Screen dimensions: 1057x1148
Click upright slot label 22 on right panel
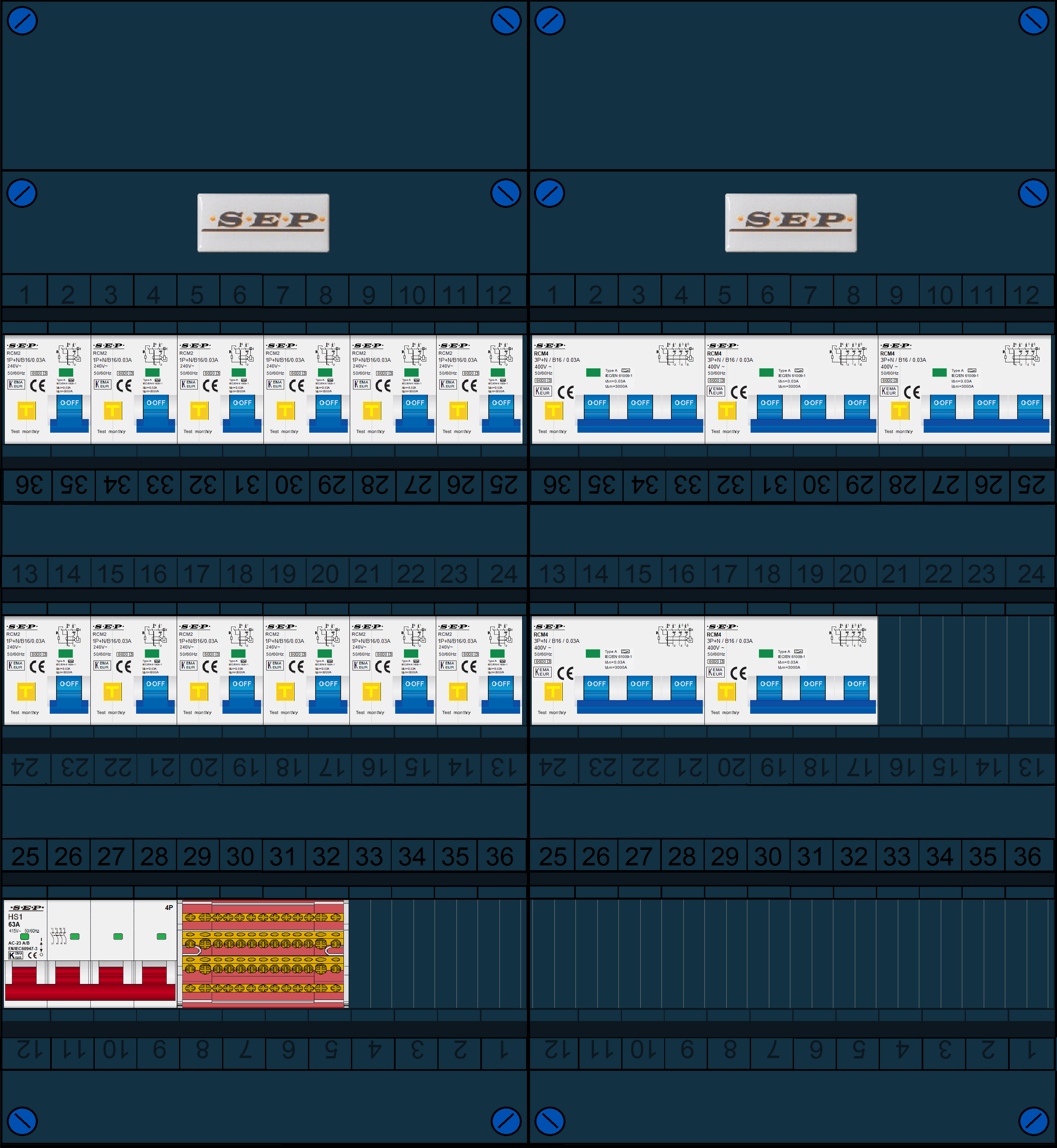tap(938, 574)
